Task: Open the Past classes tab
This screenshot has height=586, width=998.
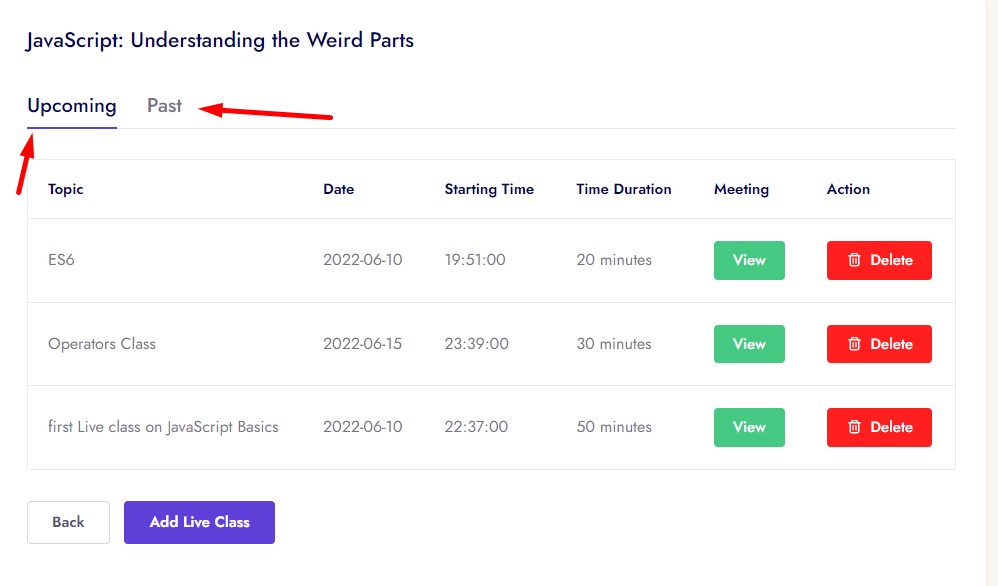Action: [x=165, y=106]
